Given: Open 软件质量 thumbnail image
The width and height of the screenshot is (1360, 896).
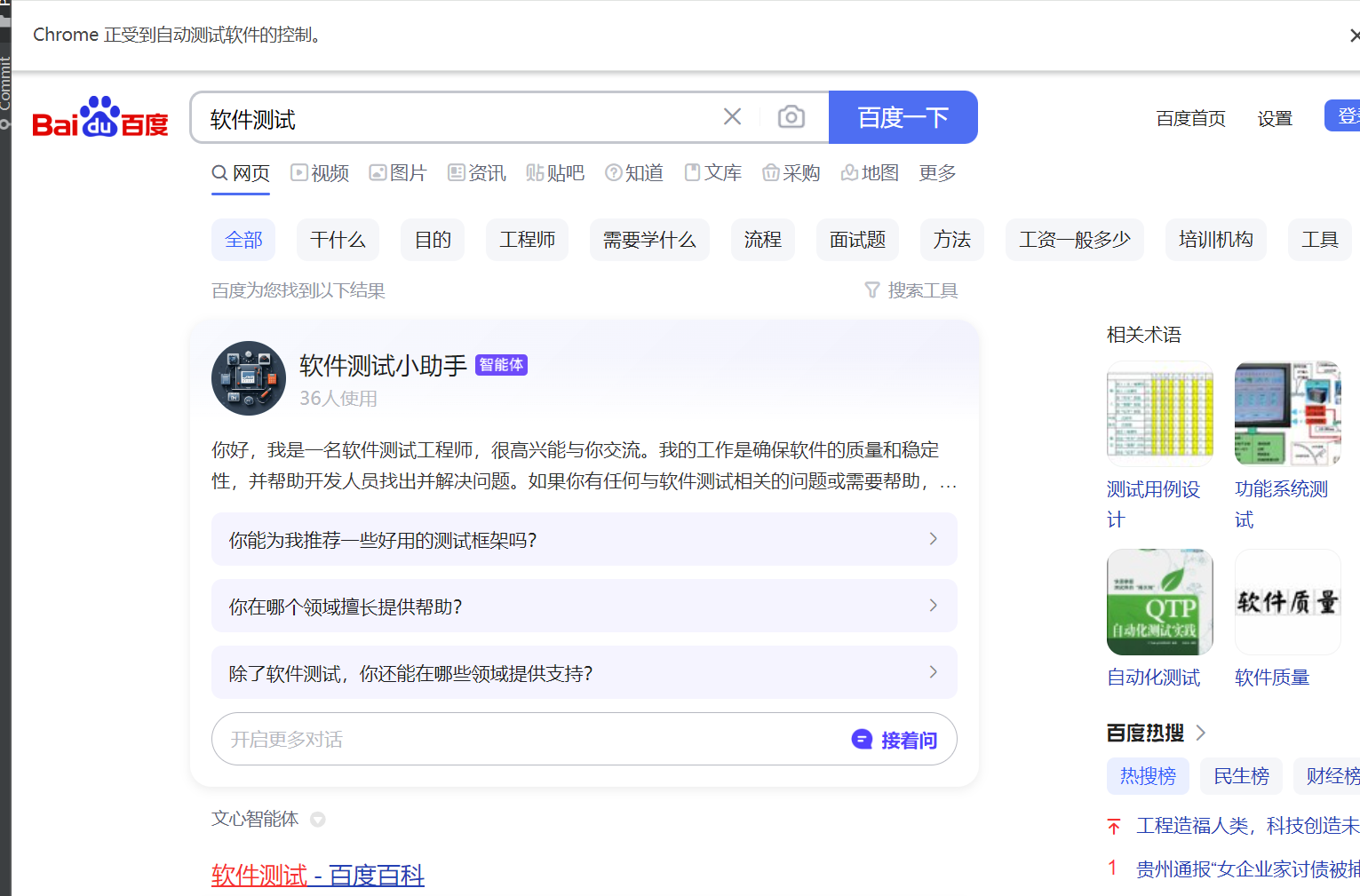Looking at the screenshot, I should pos(1287,602).
